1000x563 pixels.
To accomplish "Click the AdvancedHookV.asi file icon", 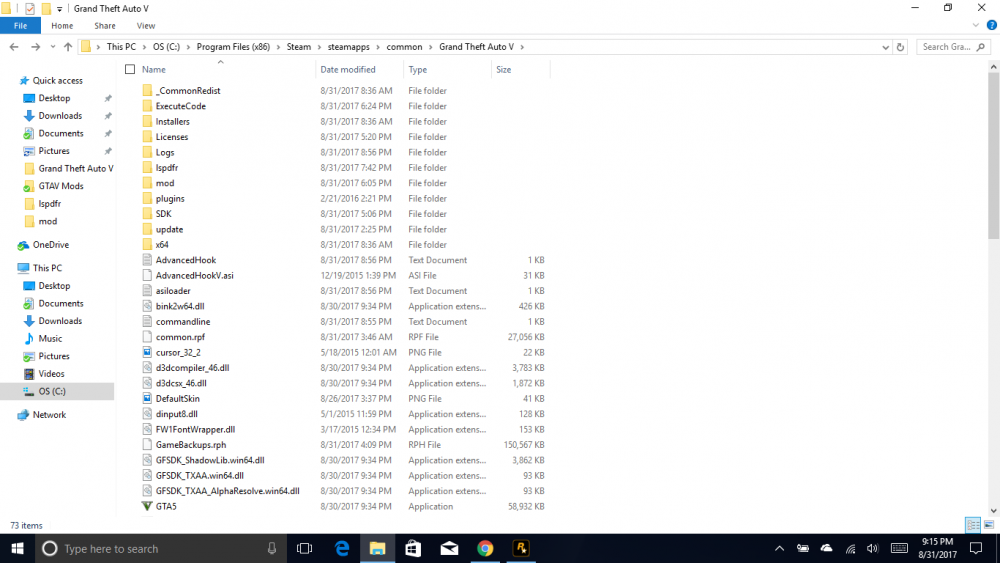I will point(147,275).
